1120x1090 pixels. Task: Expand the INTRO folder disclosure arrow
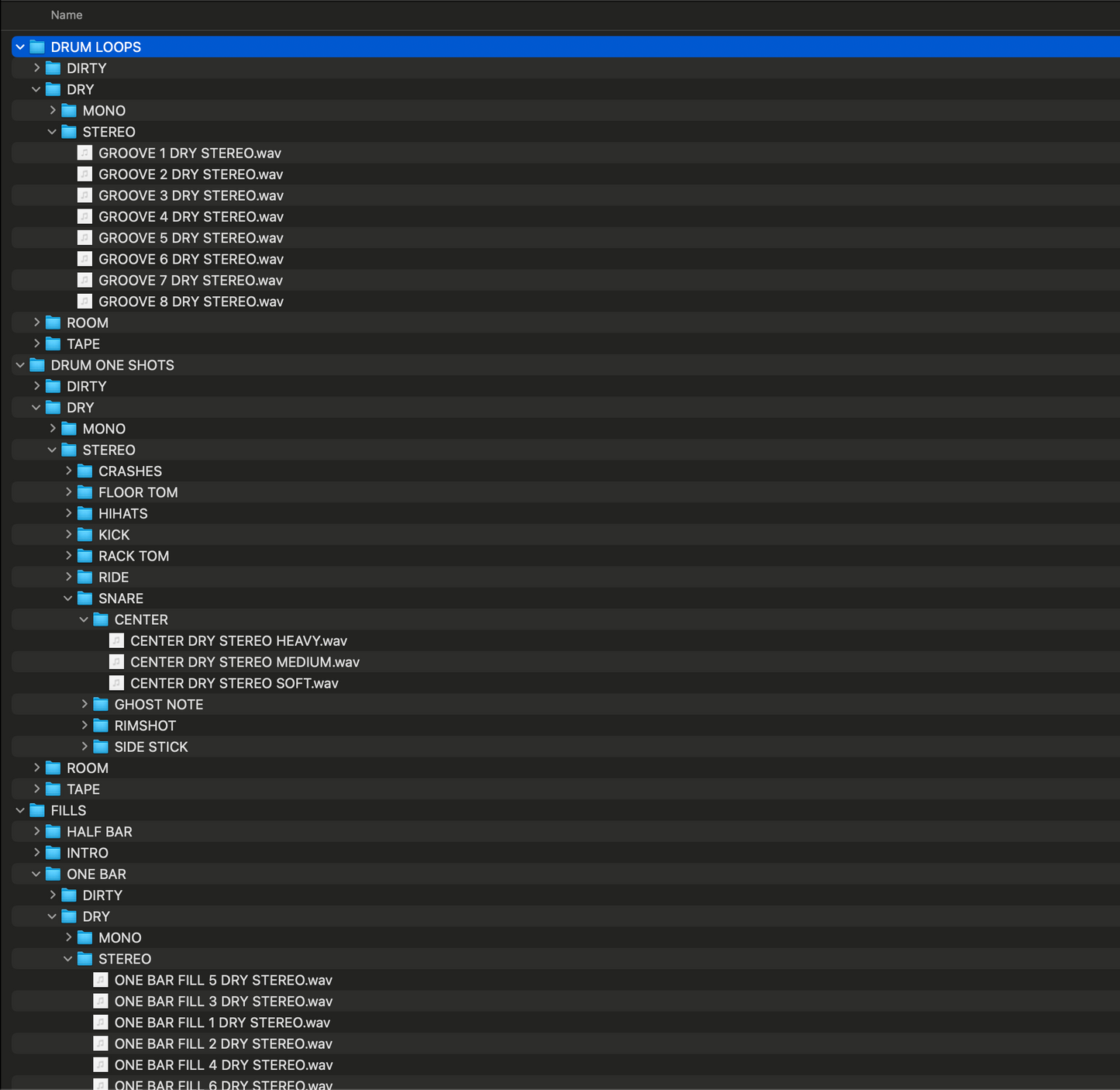tap(36, 853)
